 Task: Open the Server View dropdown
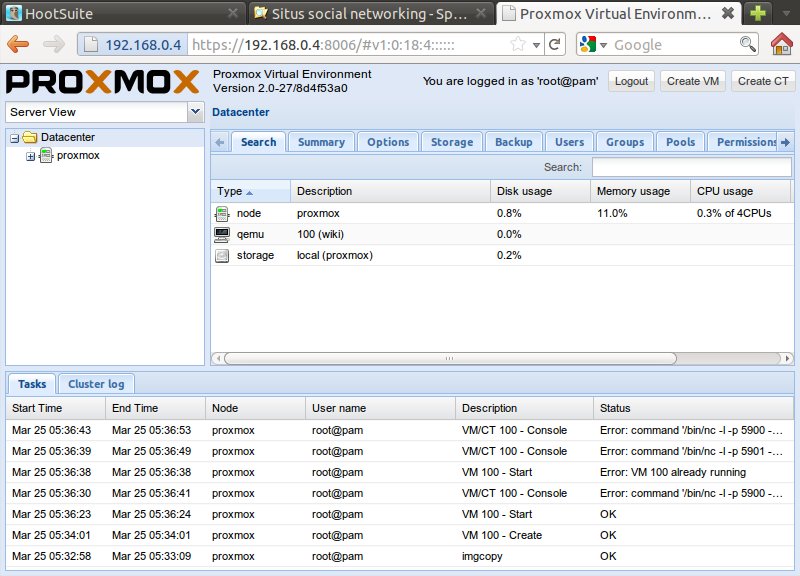pos(194,112)
